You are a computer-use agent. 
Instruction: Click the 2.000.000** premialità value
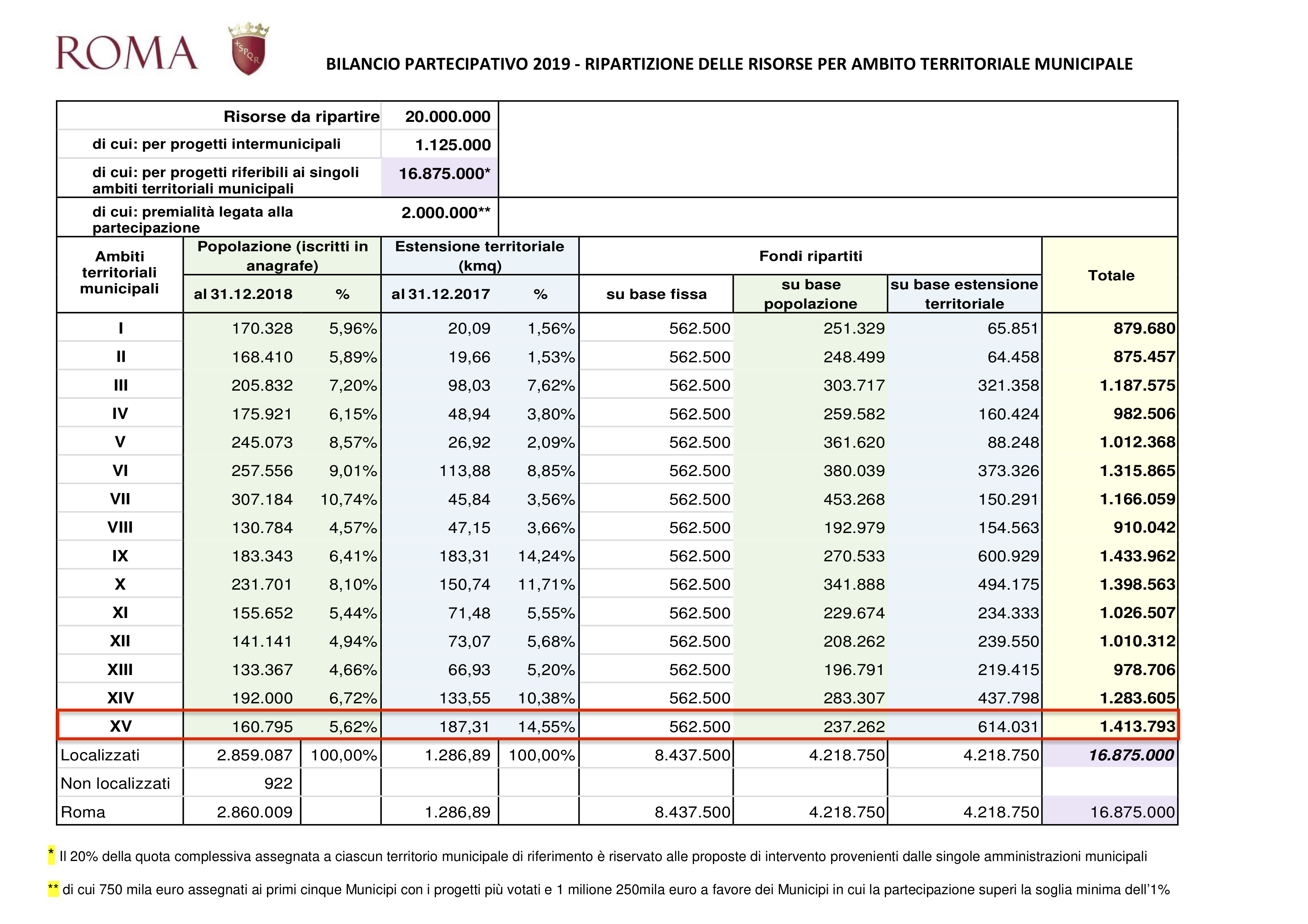pos(446,213)
